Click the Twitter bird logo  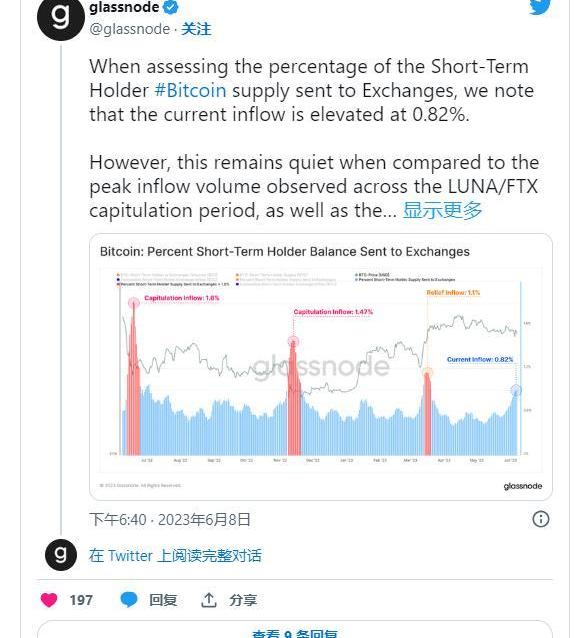540,7
